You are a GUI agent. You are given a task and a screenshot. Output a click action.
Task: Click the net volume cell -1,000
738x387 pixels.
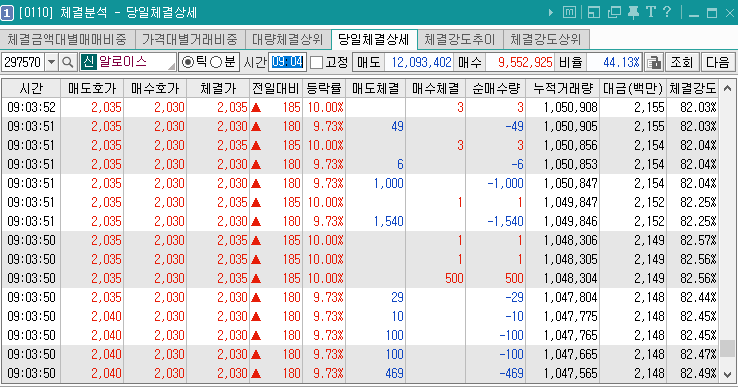[x=496, y=183]
